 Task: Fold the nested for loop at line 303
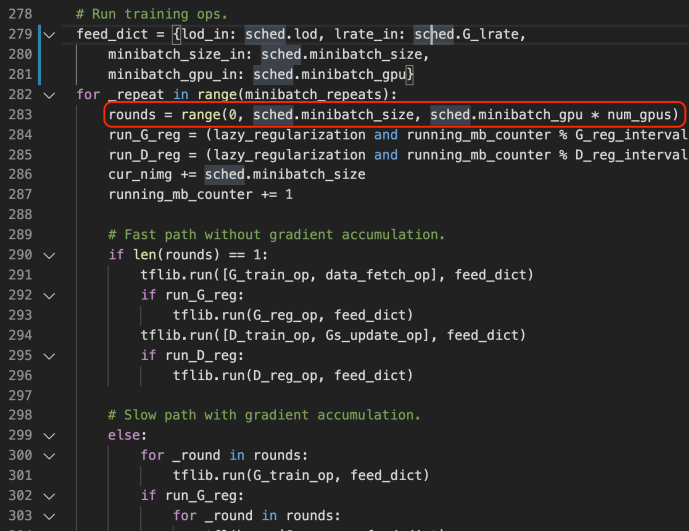50,515
